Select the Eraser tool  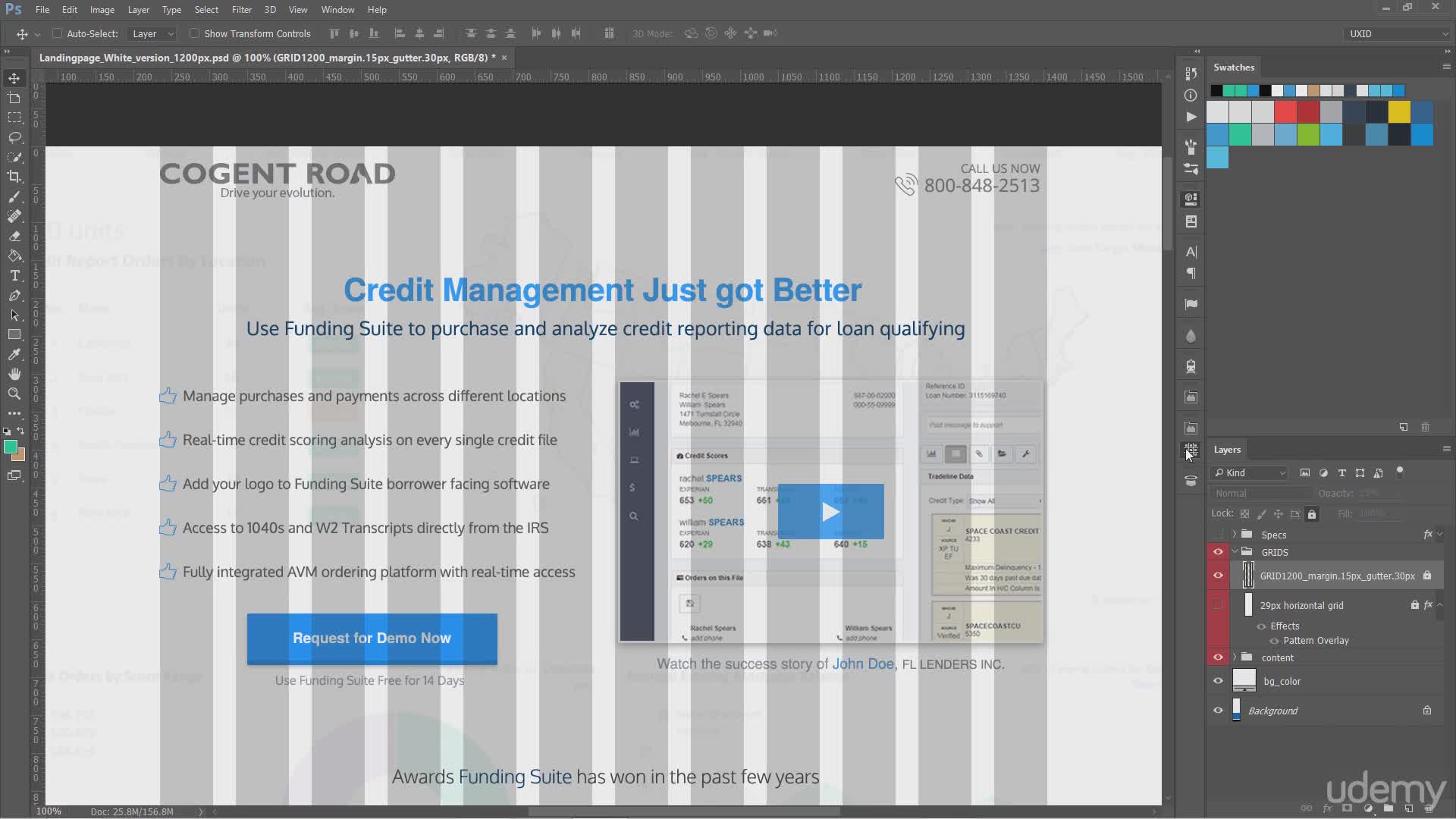pos(14,236)
